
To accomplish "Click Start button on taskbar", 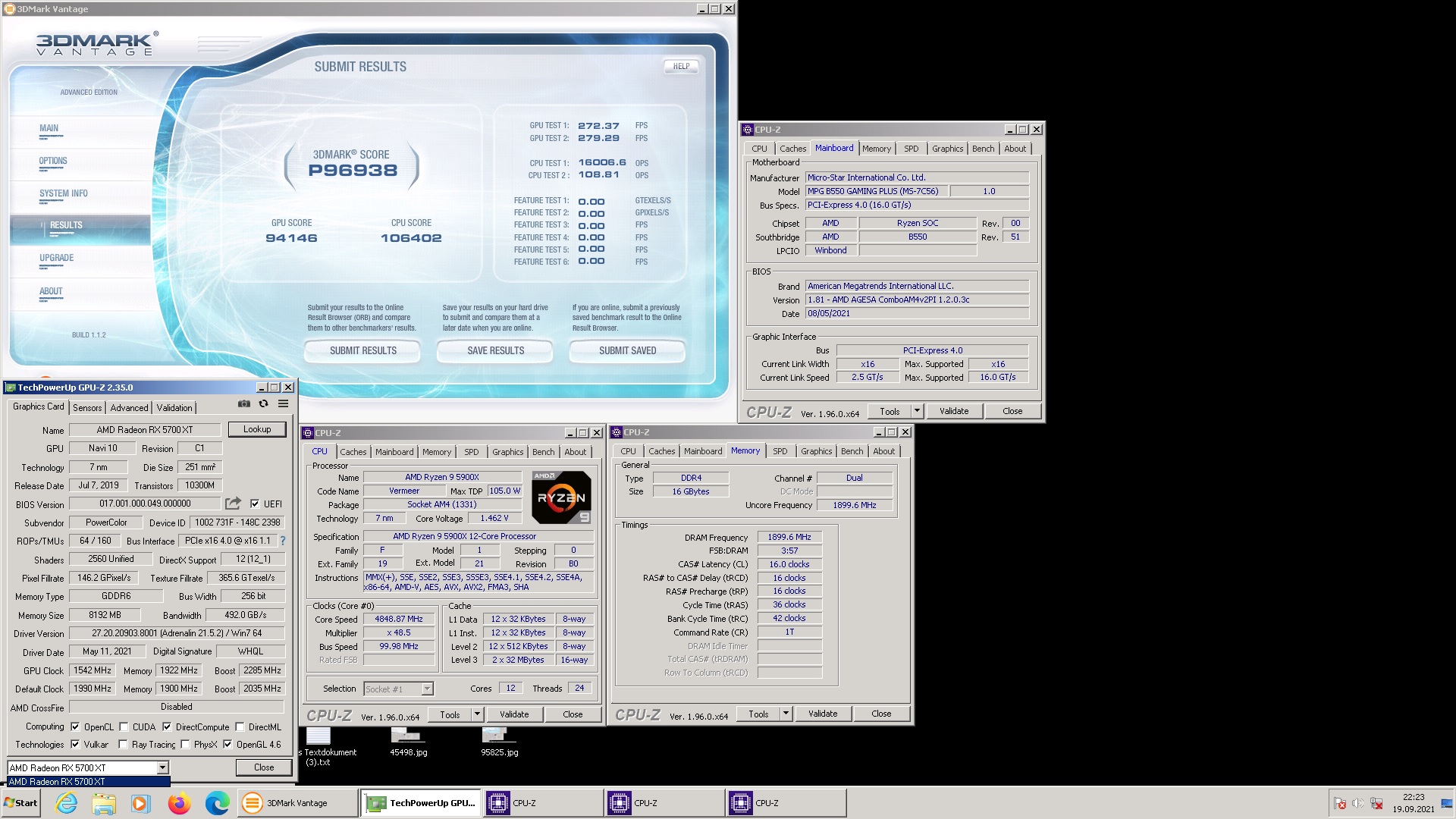I will [21, 803].
